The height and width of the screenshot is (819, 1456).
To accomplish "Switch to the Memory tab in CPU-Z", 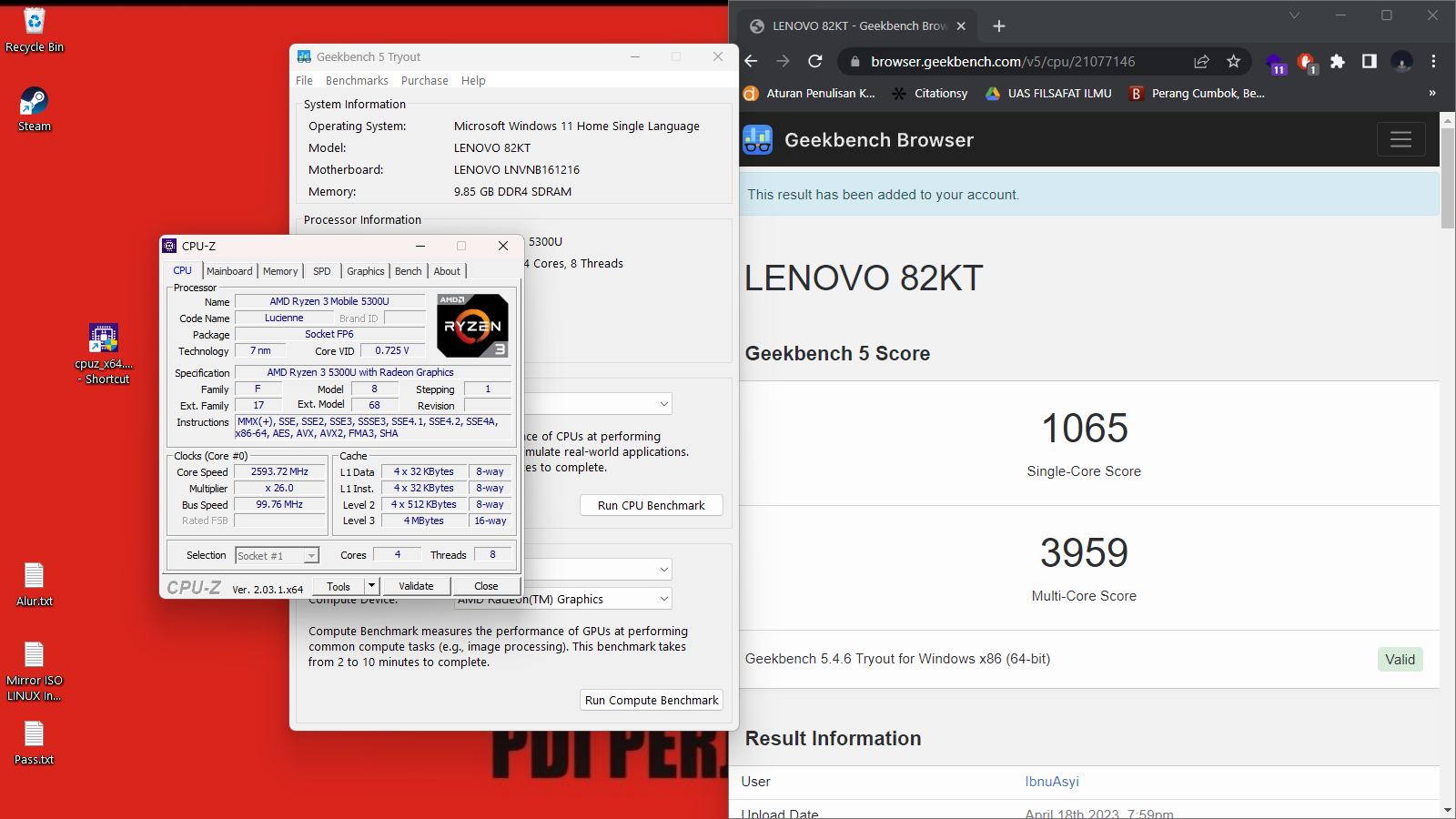I will click(x=280, y=271).
